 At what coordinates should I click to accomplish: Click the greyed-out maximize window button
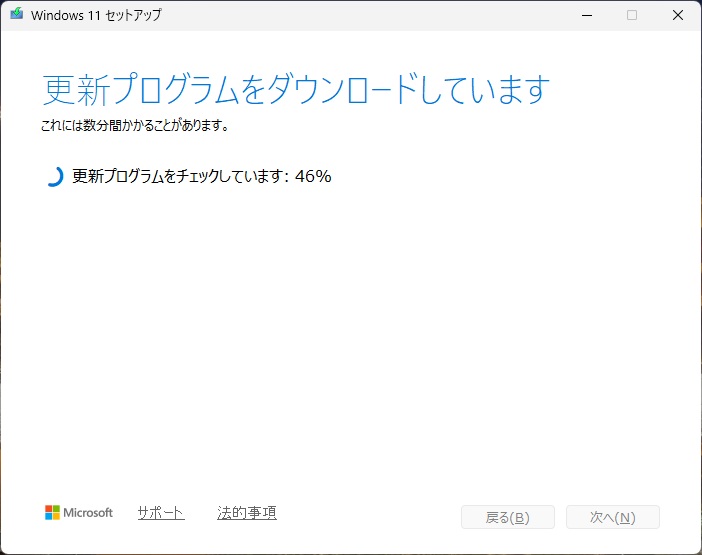(631, 15)
